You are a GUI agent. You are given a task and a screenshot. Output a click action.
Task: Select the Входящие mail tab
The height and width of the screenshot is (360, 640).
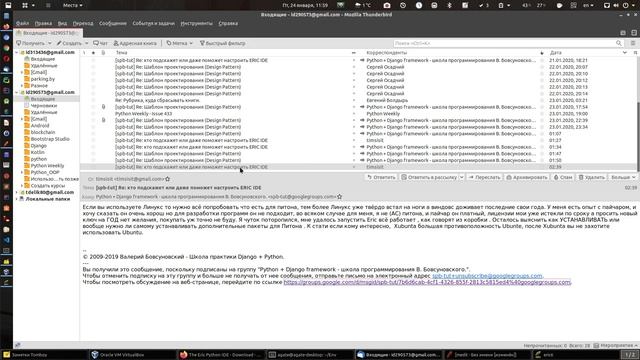coord(48,33)
